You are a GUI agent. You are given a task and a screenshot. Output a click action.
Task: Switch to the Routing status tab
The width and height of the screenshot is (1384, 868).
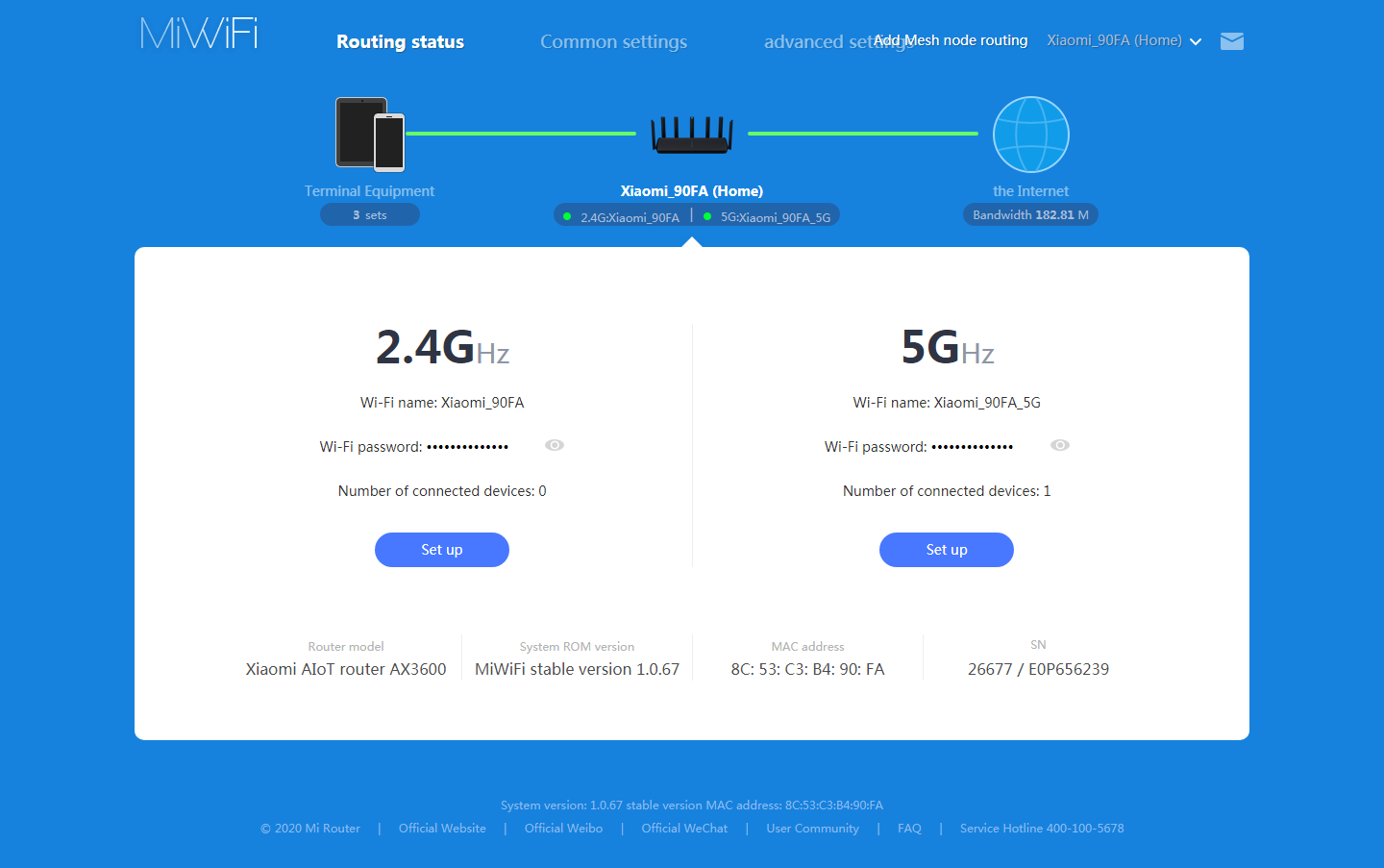point(400,41)
